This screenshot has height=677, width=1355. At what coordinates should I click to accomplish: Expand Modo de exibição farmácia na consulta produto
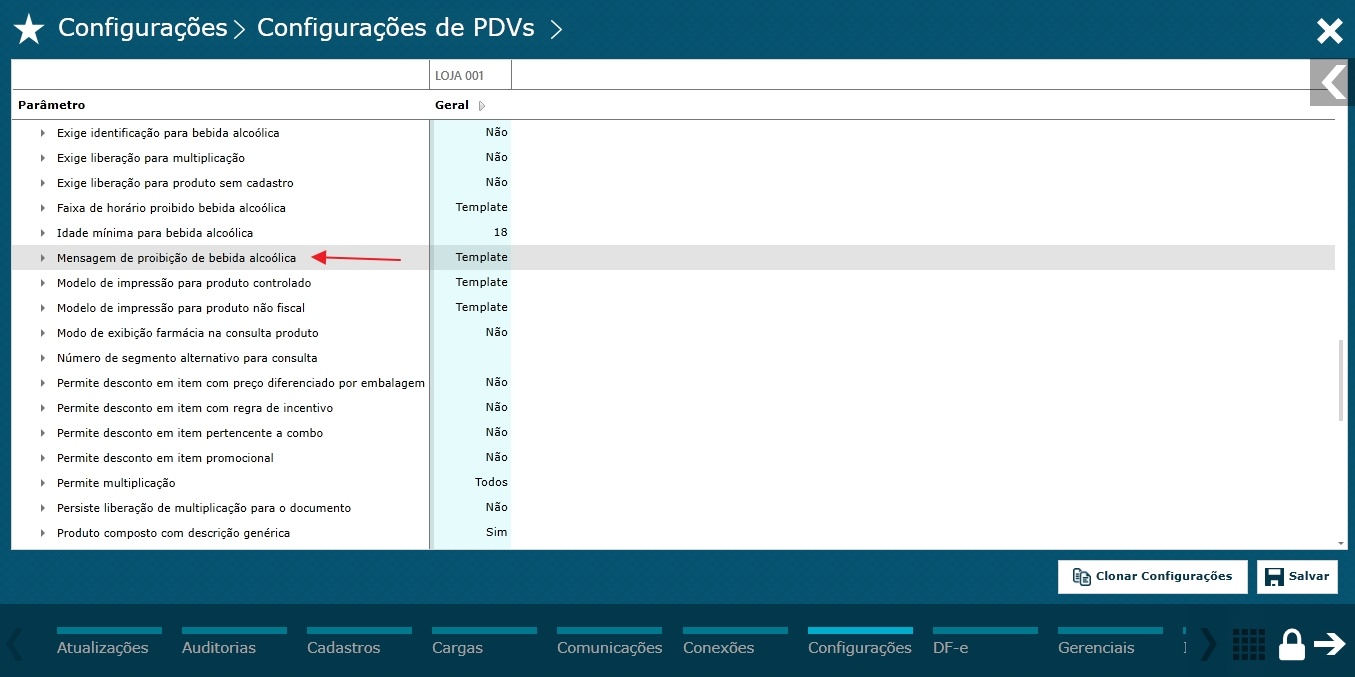43,333
